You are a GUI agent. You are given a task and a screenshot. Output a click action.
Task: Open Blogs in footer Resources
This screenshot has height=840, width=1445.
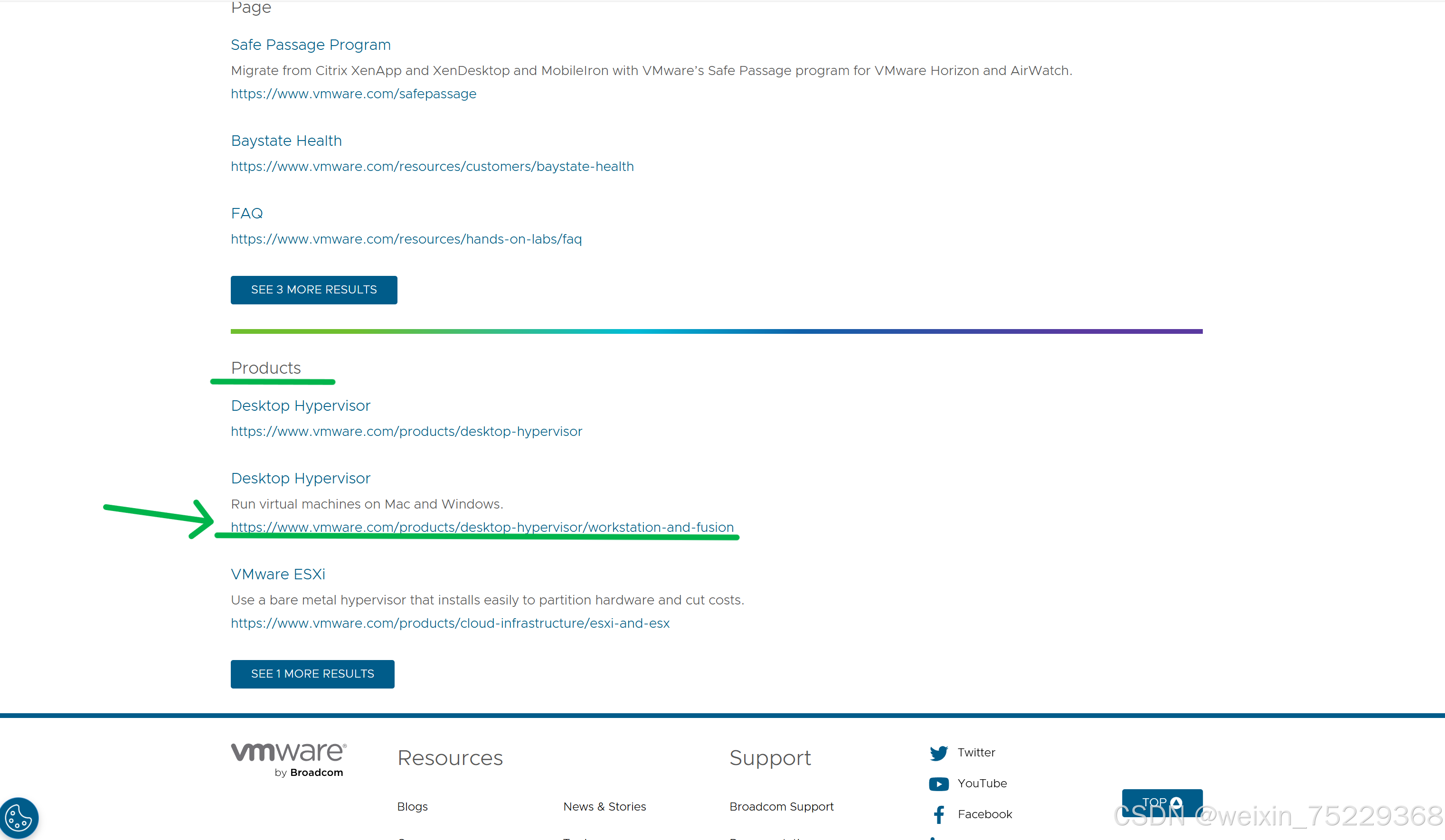412,807
